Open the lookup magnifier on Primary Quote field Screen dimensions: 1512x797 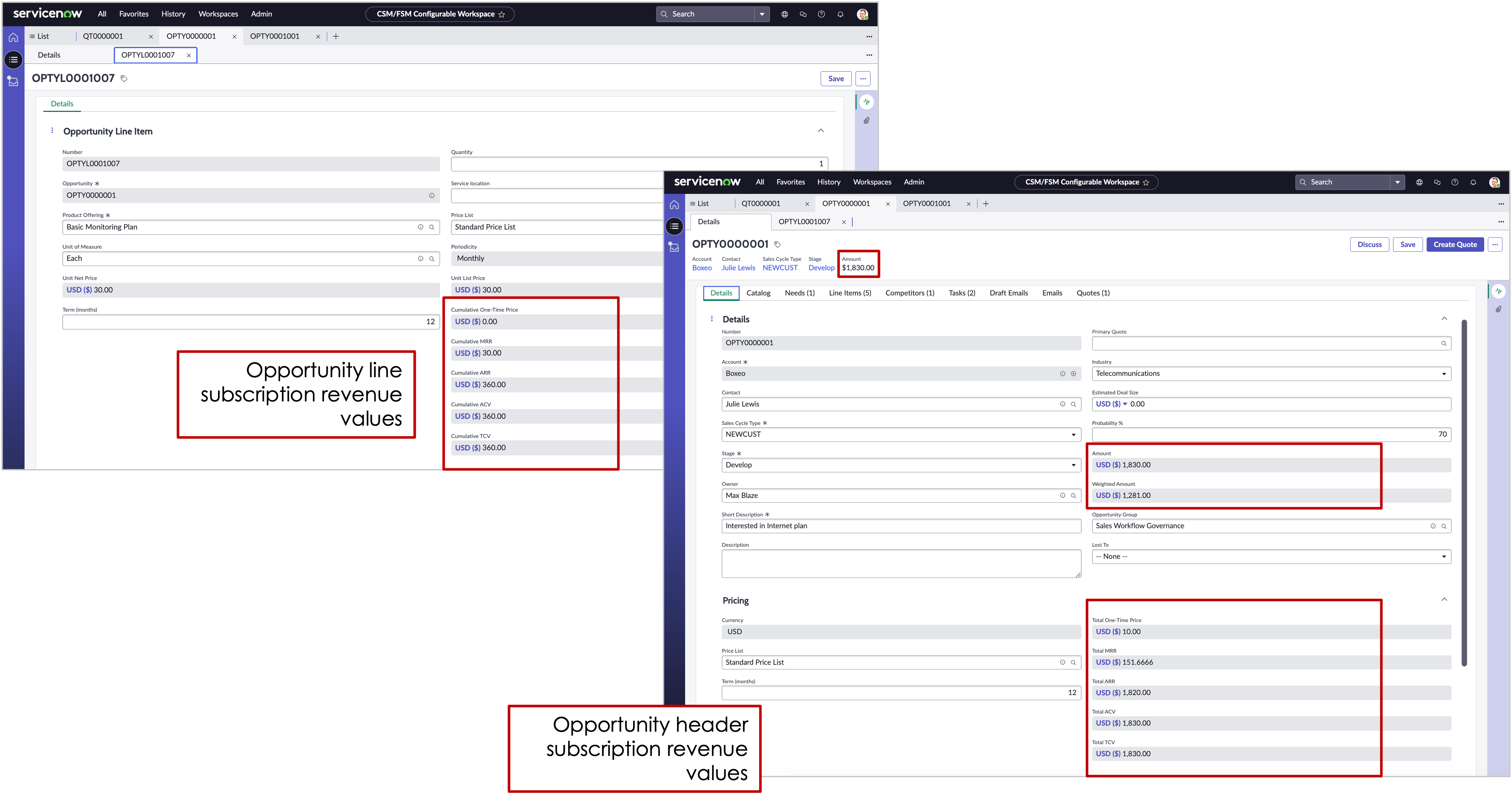(1444, 344)
